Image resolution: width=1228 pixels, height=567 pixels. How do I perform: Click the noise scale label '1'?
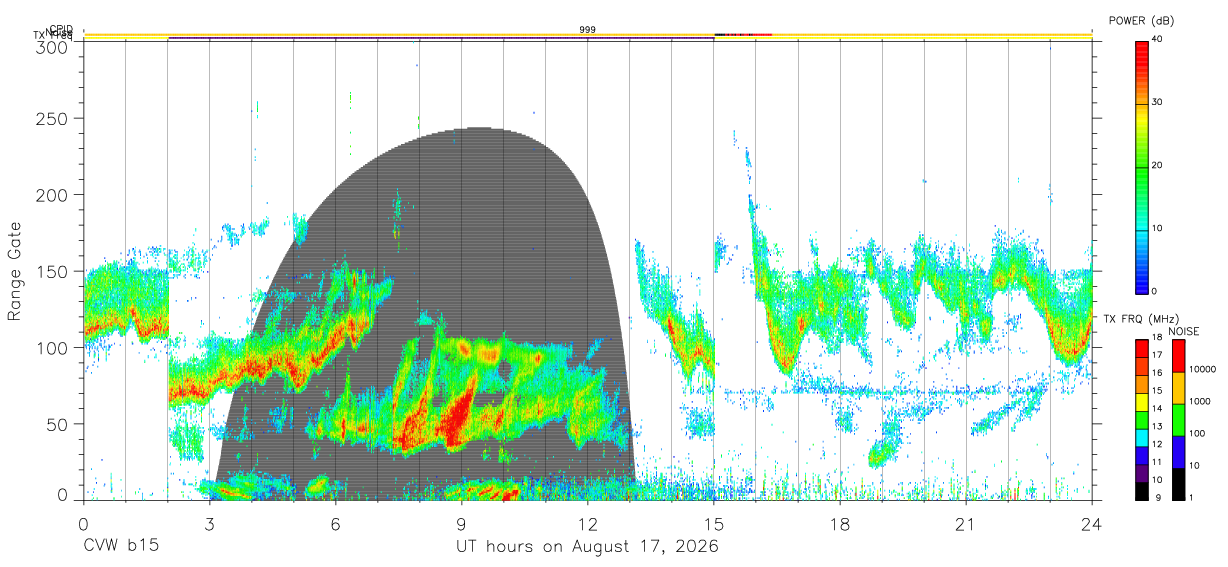pyautogui.click(x=1192, y=497)
